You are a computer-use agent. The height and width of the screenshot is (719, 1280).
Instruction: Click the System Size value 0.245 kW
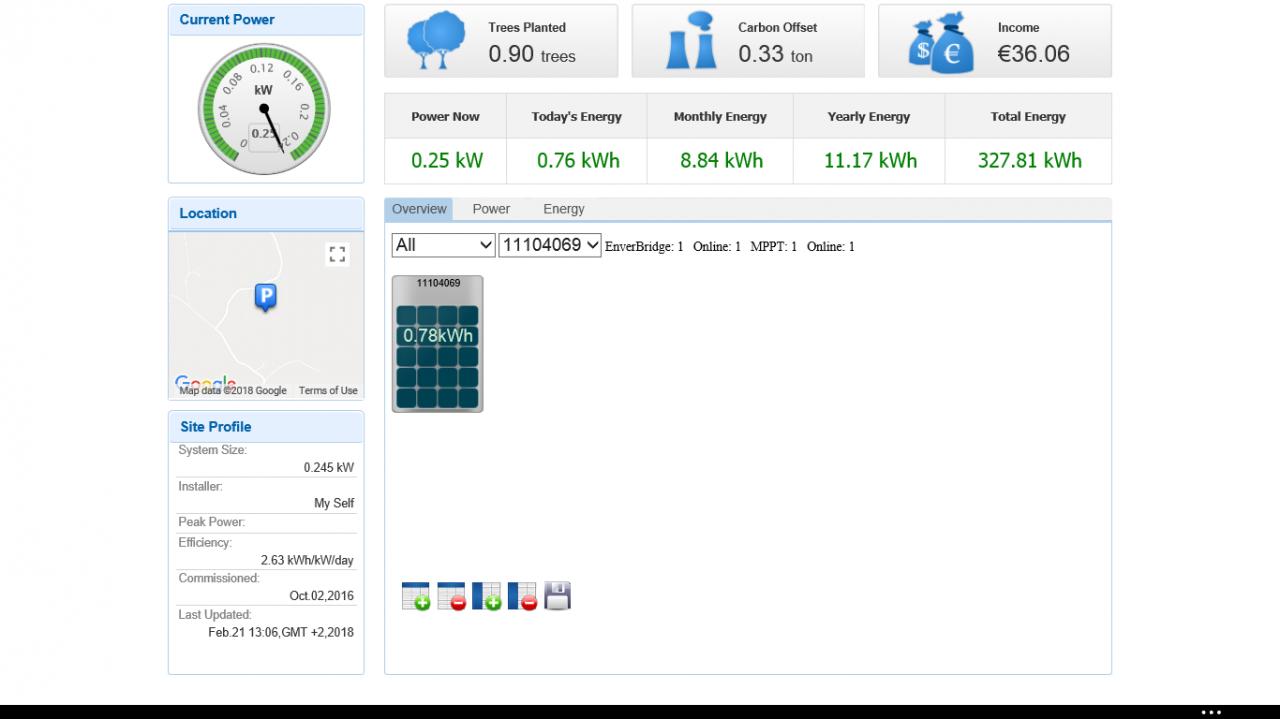click(x=329, y=467)
